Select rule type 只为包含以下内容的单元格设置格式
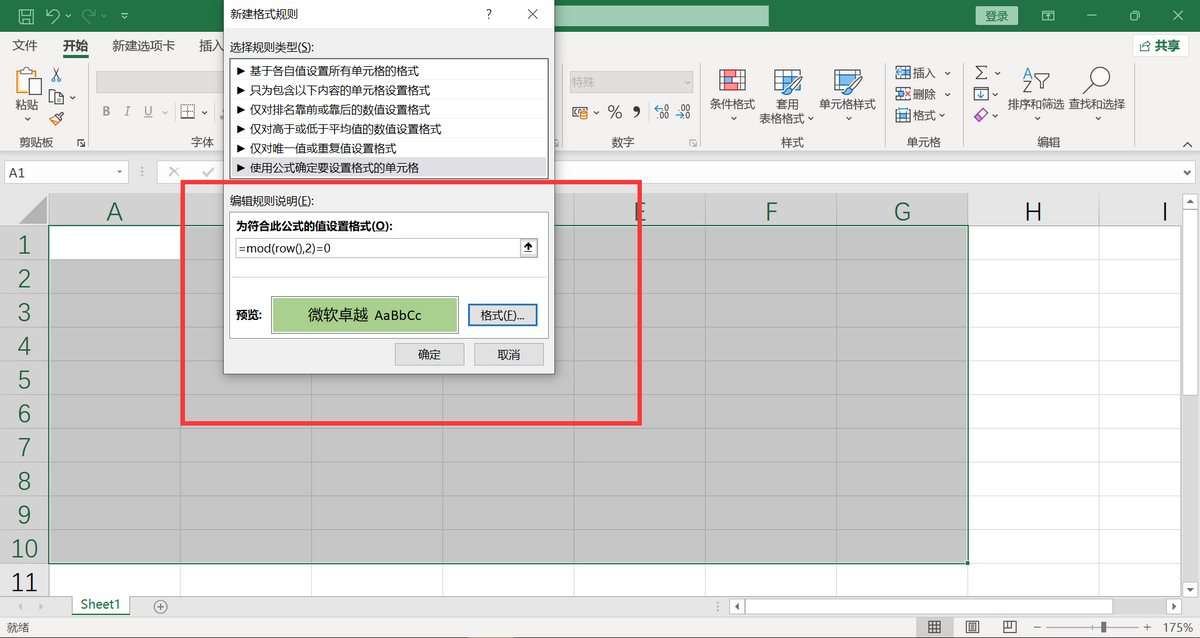The width and height of the screenshot is (1200, 638). 389,90
